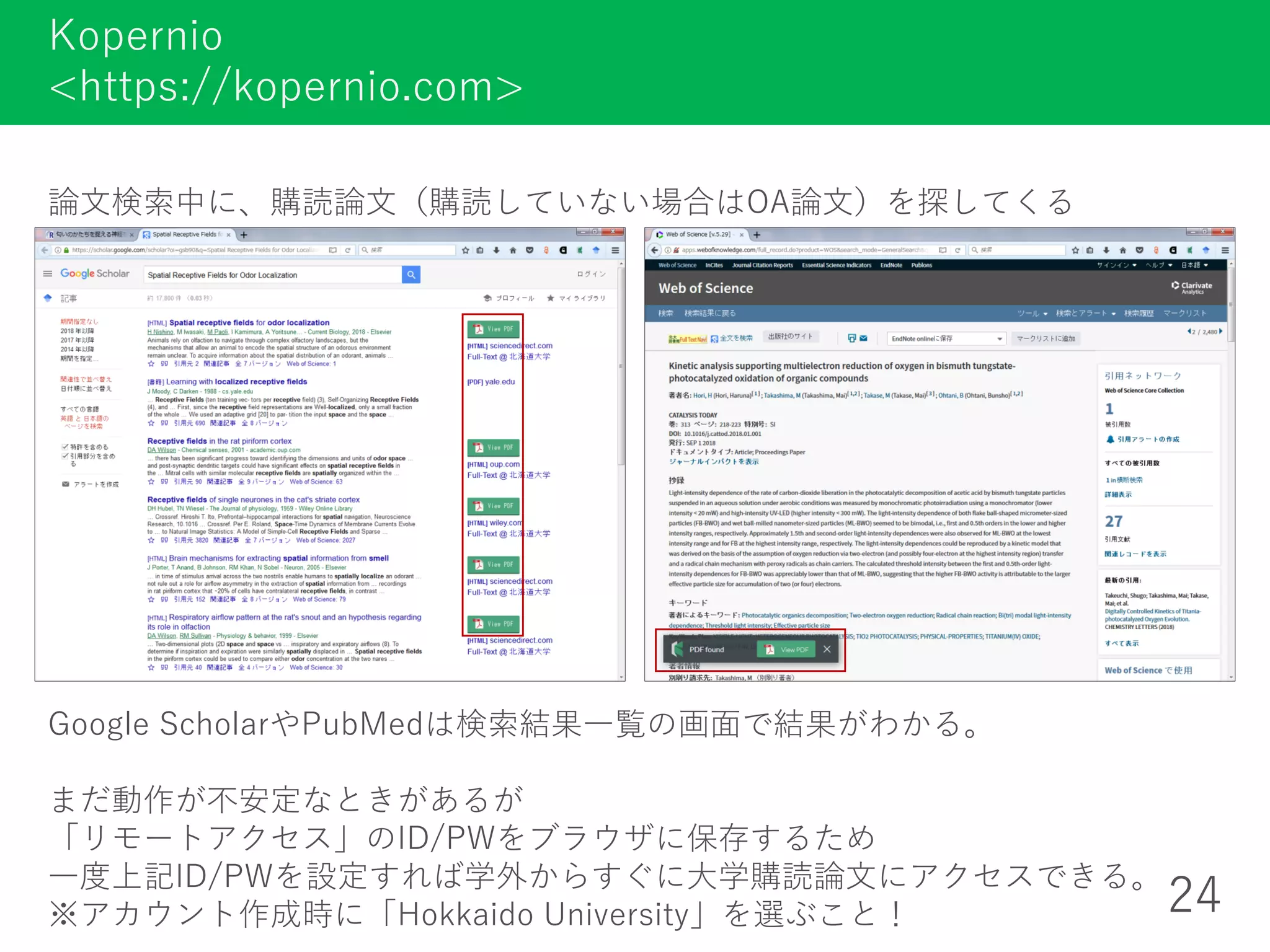Click Pocket icon in Google Scholar window toolbar
Image resolution: width=1270 pixels, height=952 pixels.
pos(530,250)
